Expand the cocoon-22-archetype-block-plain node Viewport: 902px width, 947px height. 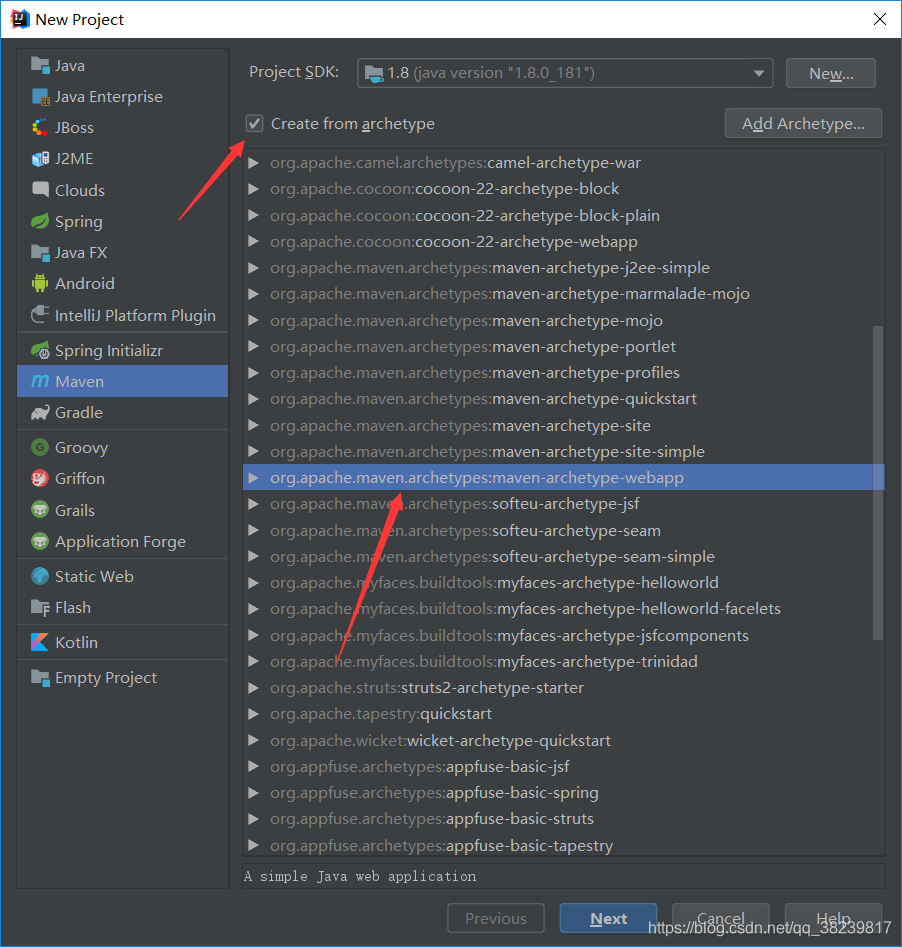tap(254, 215)
